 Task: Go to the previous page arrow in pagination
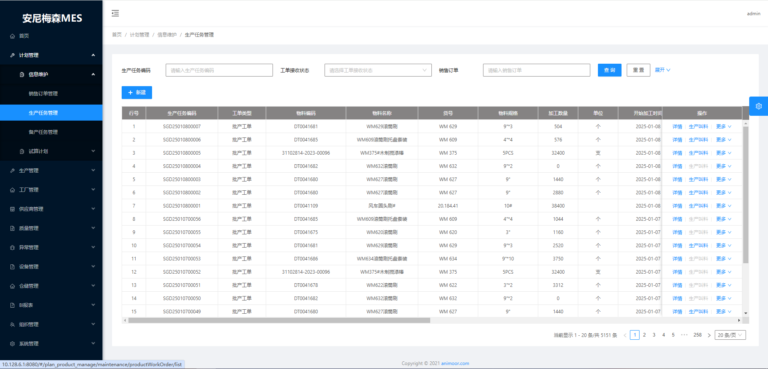[x=625, y=335]
